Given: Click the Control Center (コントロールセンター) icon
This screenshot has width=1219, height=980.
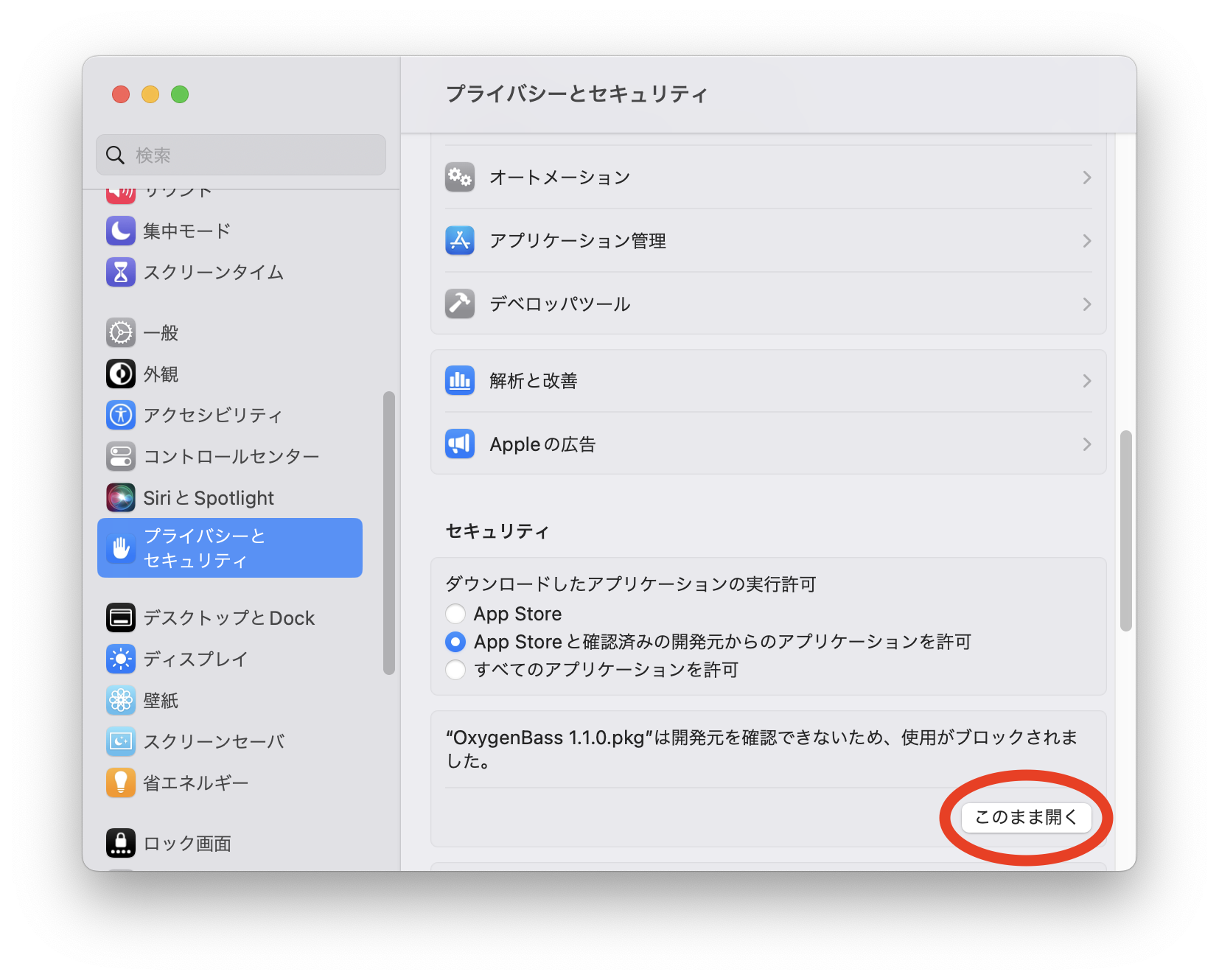Looking at the screenshot, I should pos(121,456).
